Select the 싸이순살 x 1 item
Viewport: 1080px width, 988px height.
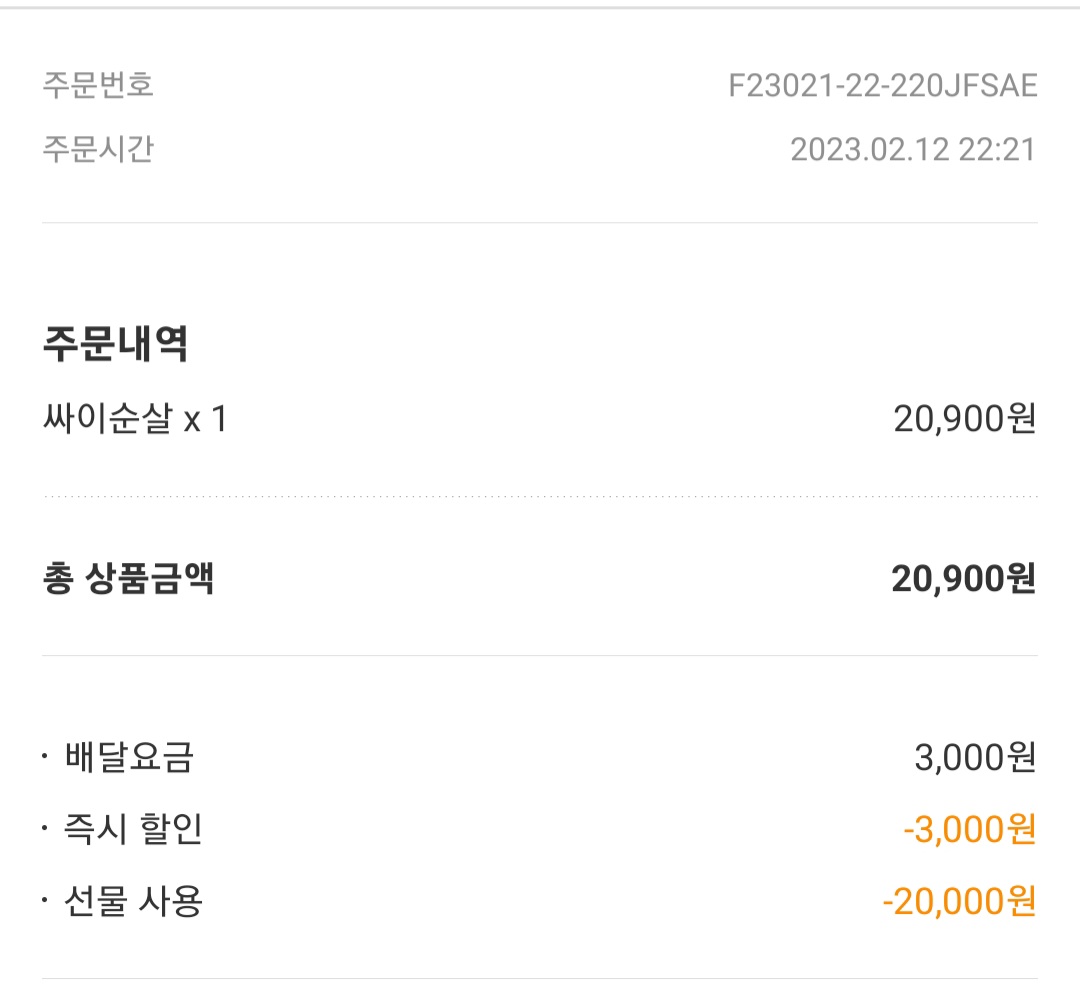(x=135, y=418)
